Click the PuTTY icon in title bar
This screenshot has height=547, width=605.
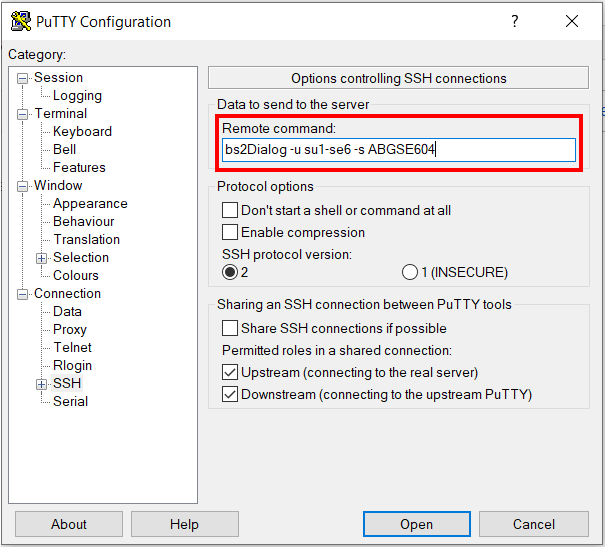coord(20,21)
